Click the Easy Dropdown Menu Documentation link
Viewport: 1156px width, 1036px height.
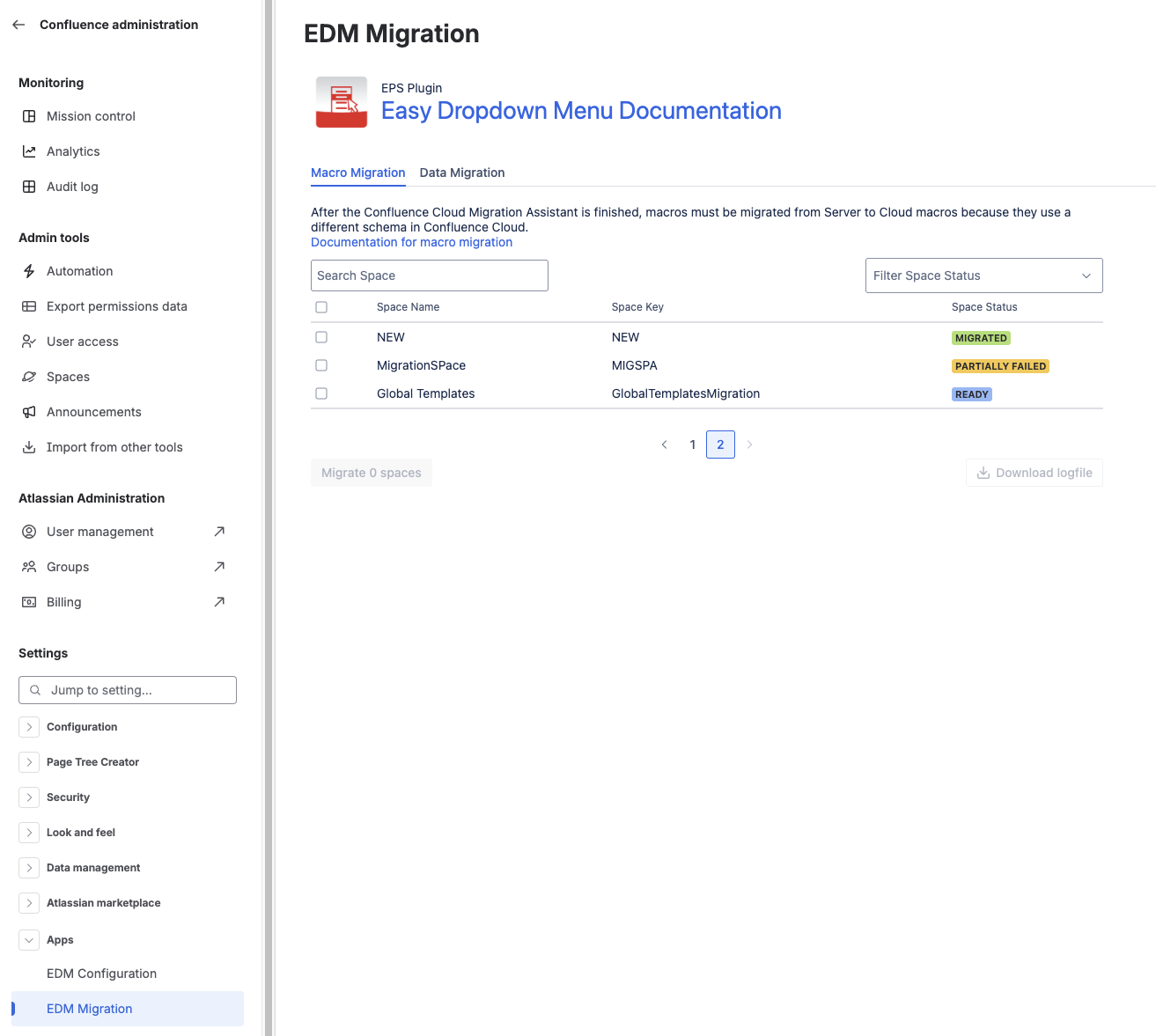581,111
